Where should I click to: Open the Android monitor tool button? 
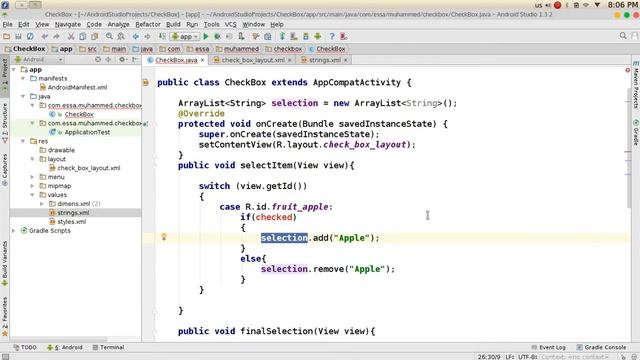coord(65,347)
